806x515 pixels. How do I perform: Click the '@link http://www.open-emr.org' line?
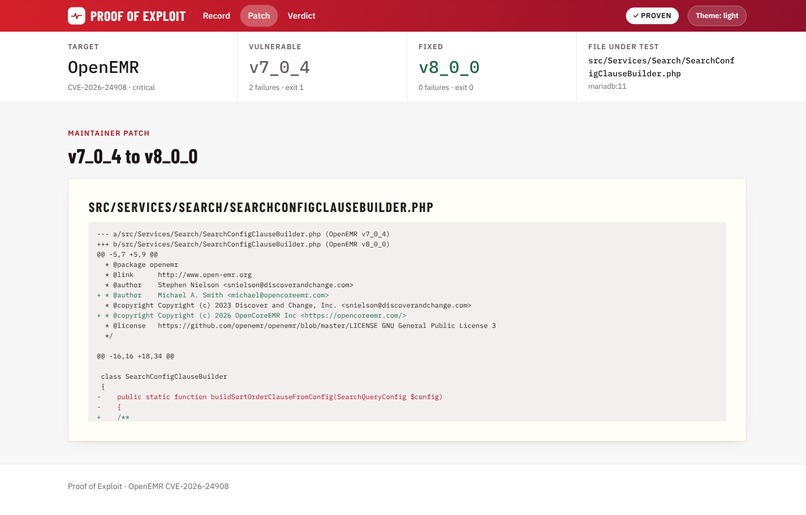(178, 275)
